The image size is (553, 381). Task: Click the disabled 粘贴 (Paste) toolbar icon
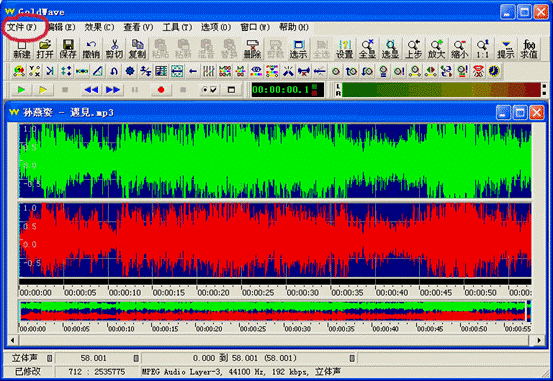160,49
